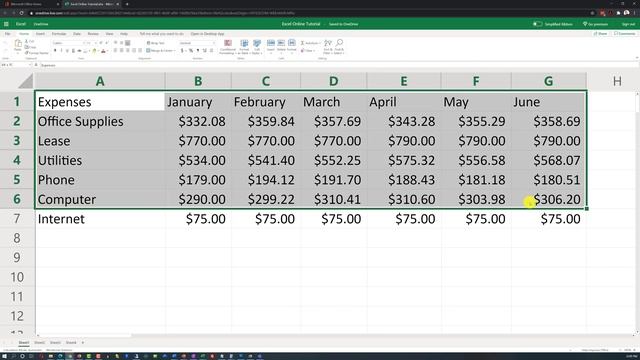The image size is (640, 360).
Task: Open the app launcher waffle icon
Action: (6, 24)
